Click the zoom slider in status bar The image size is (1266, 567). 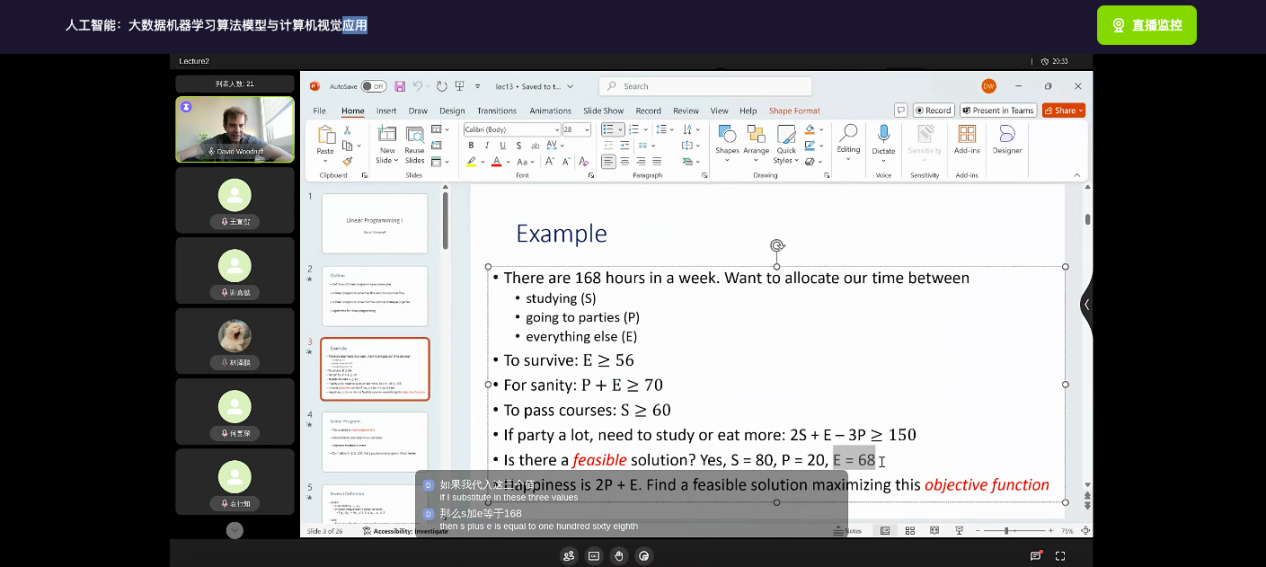(x=1014, y=531)
